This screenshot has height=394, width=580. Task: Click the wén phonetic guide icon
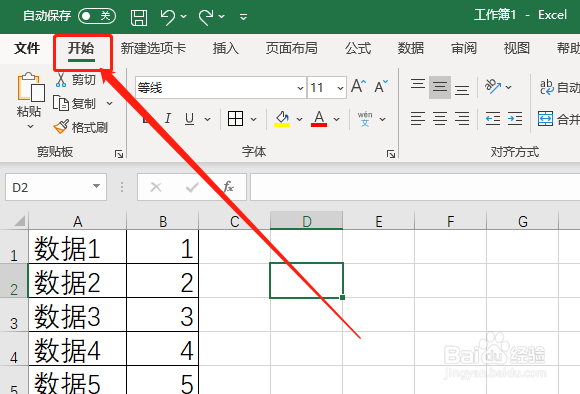[365, 119]
